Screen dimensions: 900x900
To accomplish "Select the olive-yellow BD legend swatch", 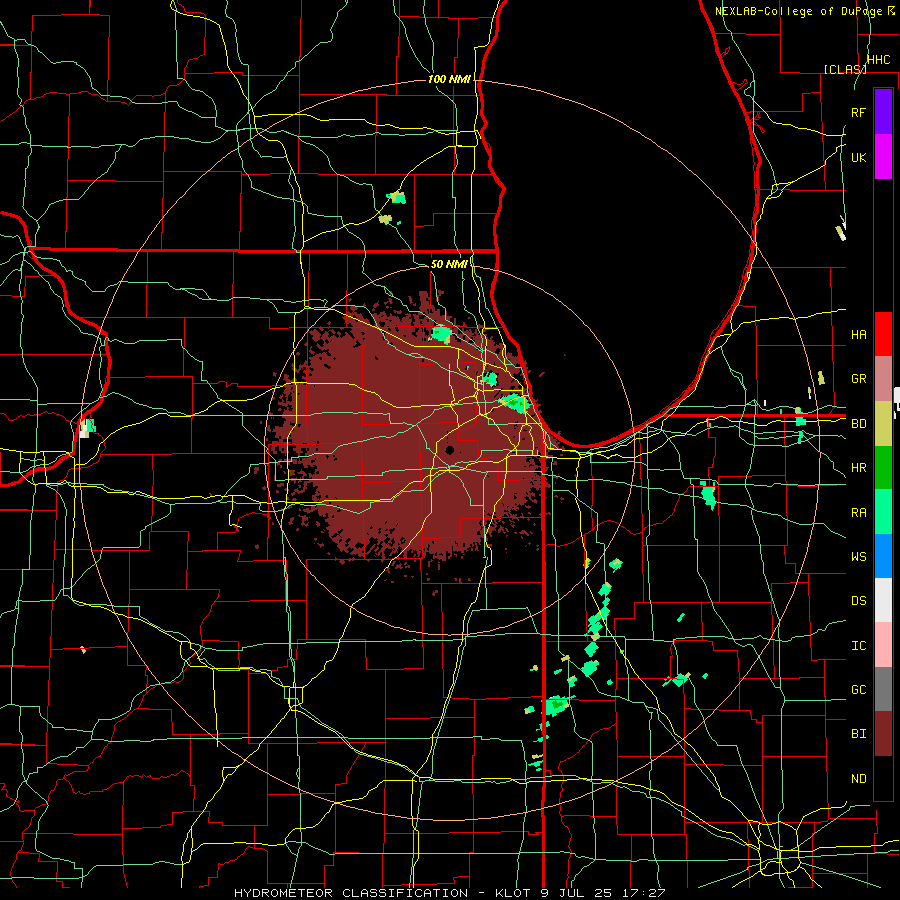I will pos(883,423).
